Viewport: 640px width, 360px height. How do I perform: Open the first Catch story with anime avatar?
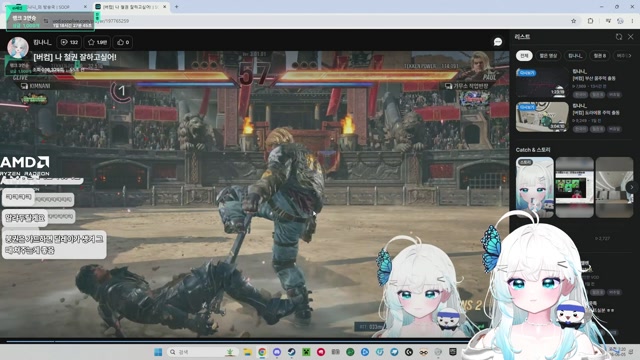click(x=535, y=187)
